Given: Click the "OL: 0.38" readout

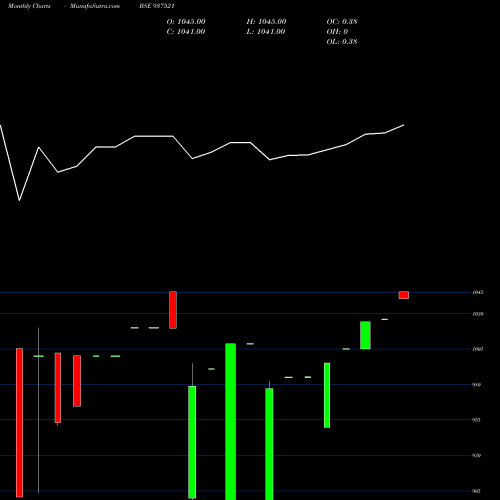Looking at the screenshot, I should (x=342, y=42).
